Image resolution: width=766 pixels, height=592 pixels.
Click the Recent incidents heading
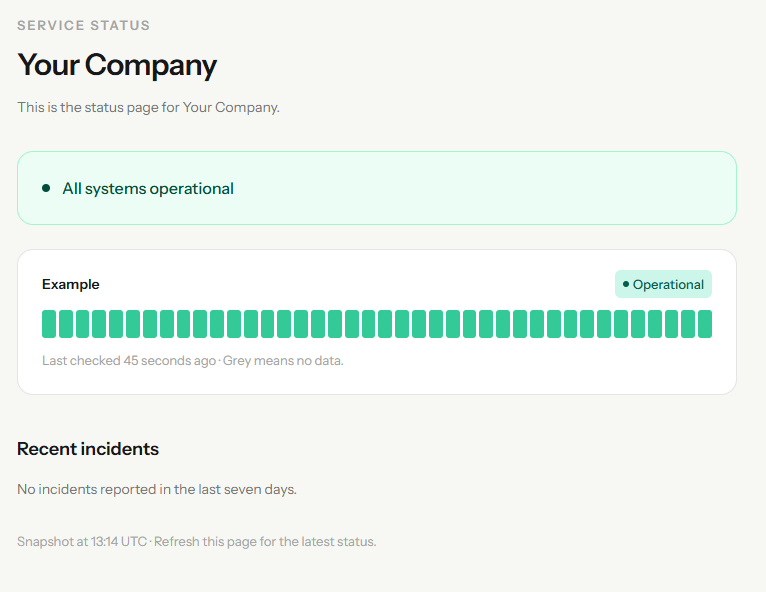pyautogui.click(x=88, y=449)
